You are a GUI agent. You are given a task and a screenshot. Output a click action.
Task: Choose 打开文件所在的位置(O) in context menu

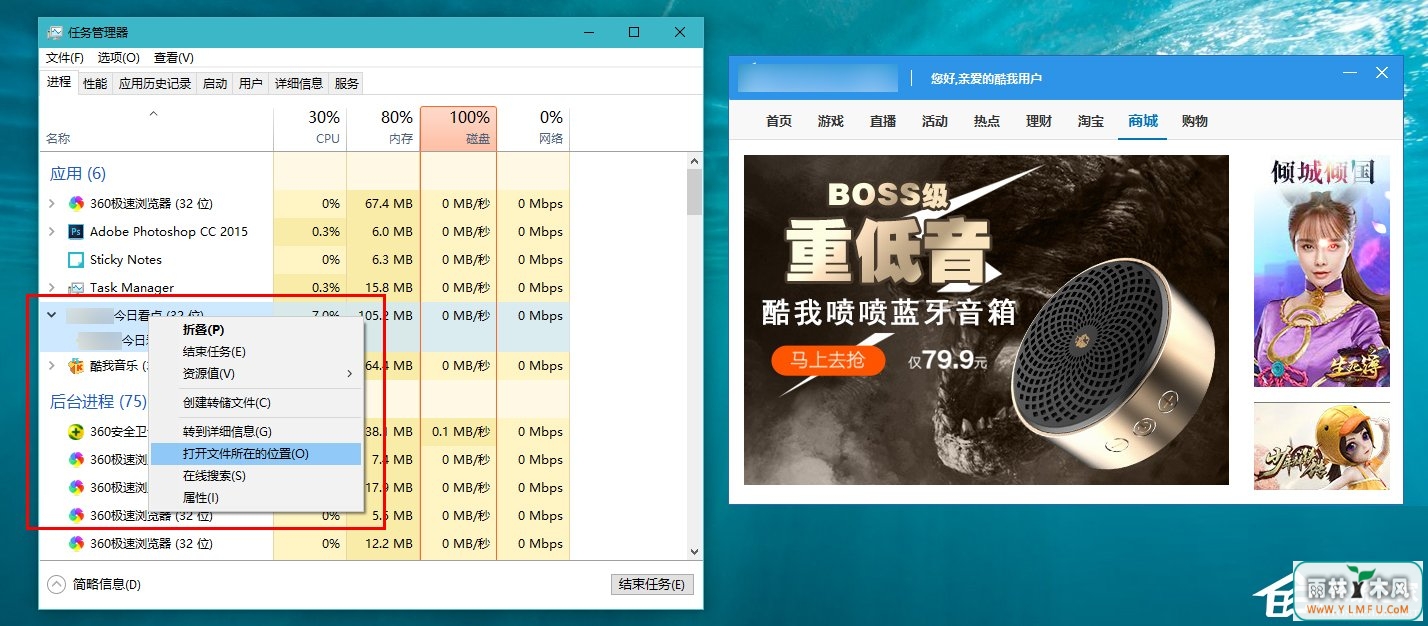coord(256,453)
